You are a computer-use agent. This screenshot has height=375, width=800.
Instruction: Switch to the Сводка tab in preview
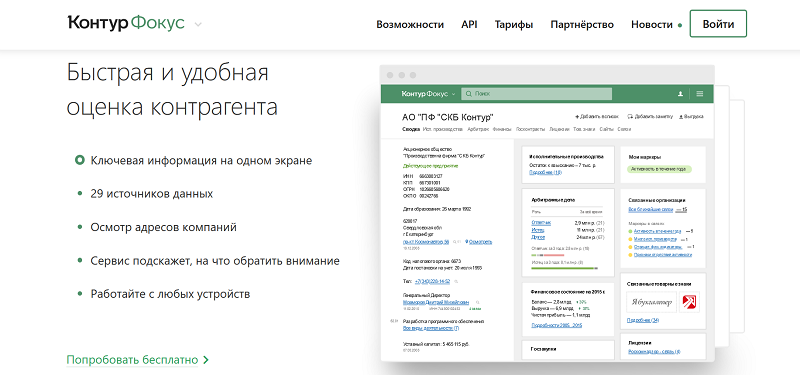411,130
